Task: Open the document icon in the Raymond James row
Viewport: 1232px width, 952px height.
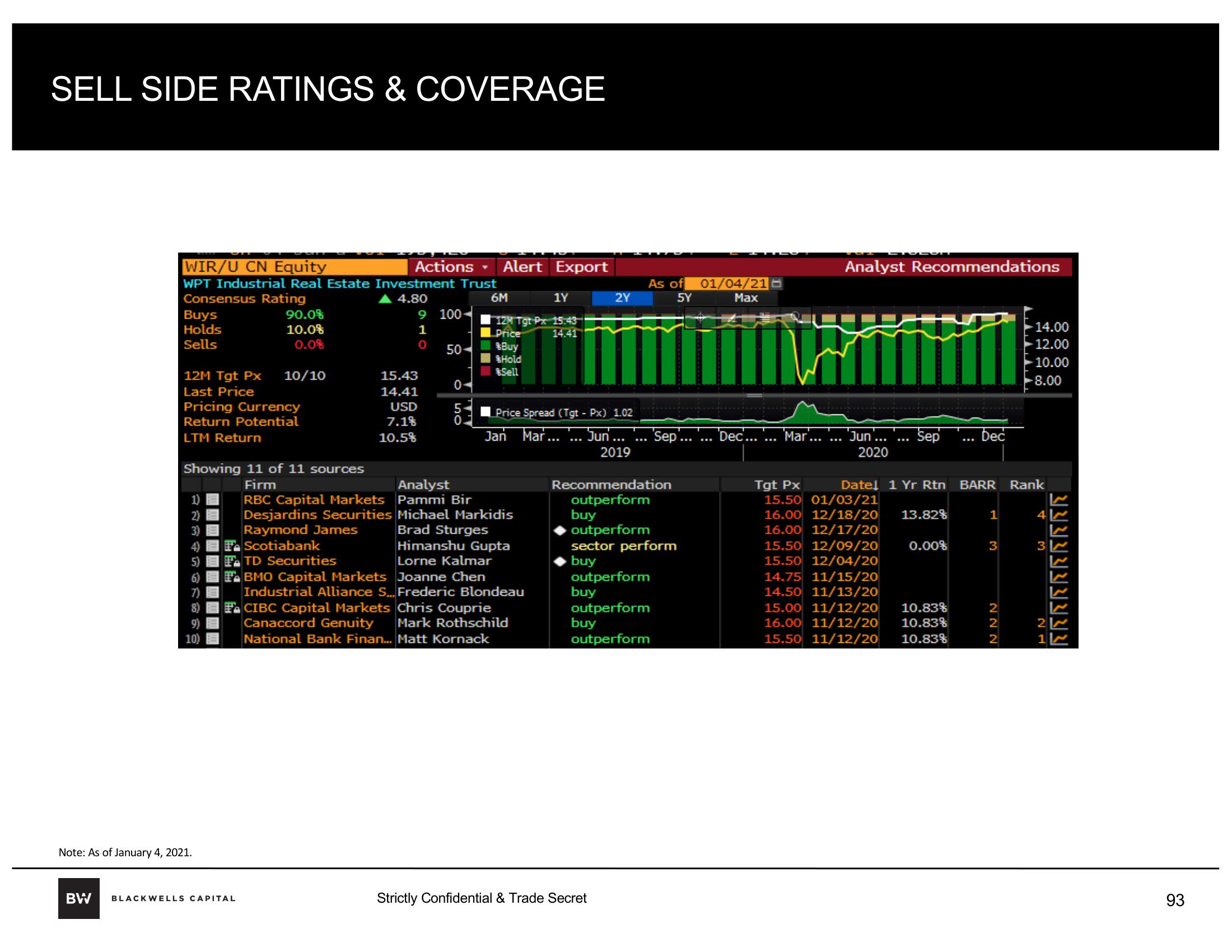Action: click(212, 530)
